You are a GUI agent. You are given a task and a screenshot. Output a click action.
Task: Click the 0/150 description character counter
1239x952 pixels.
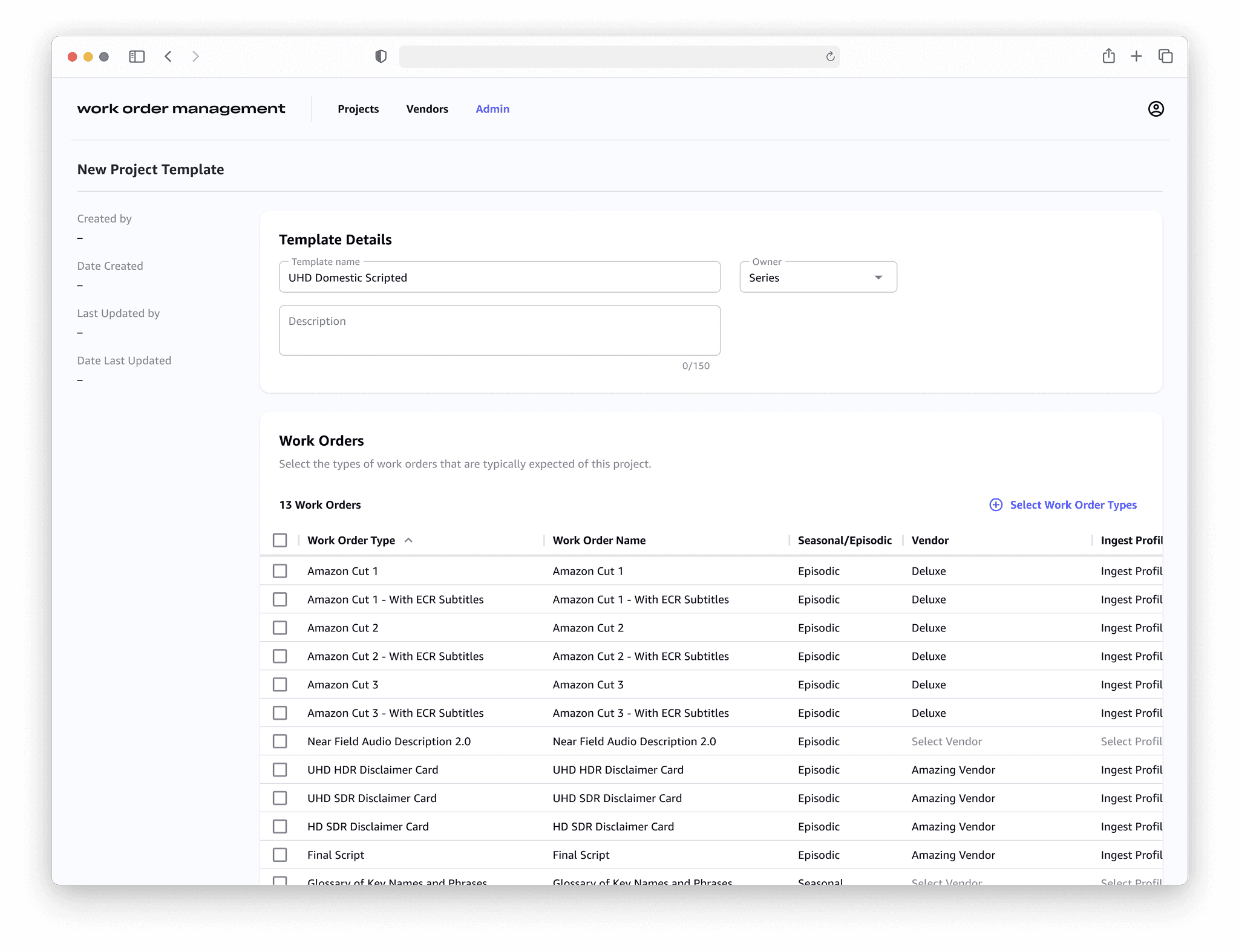tap(696, 366)
